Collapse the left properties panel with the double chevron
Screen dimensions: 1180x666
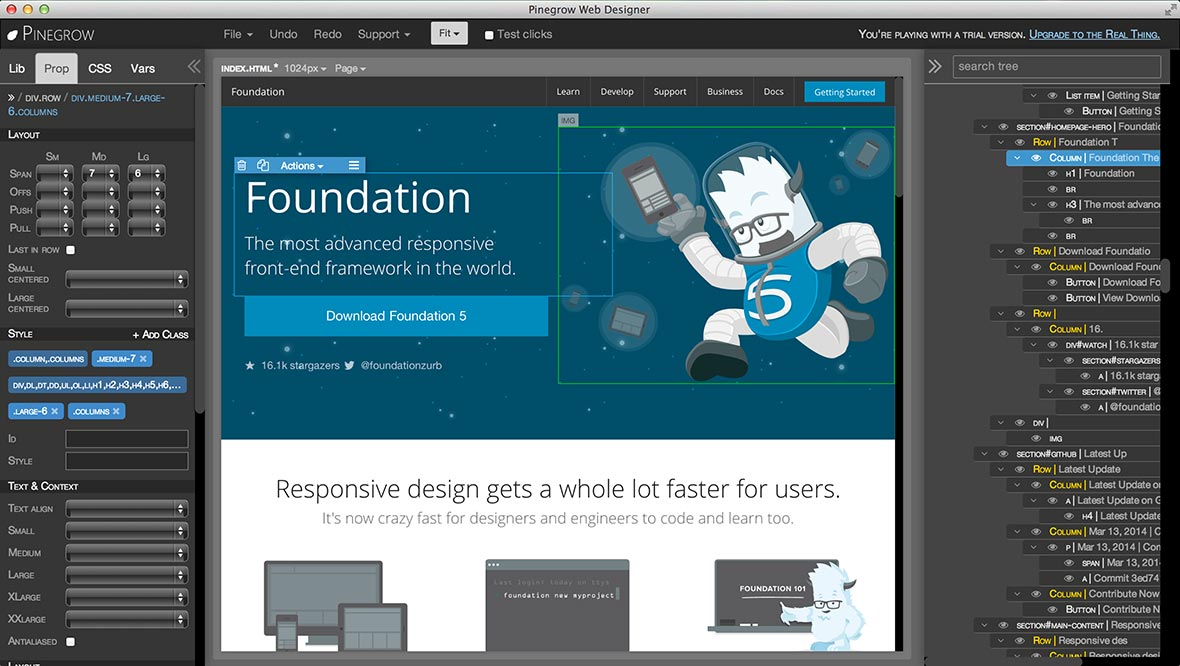click(193, 66)
